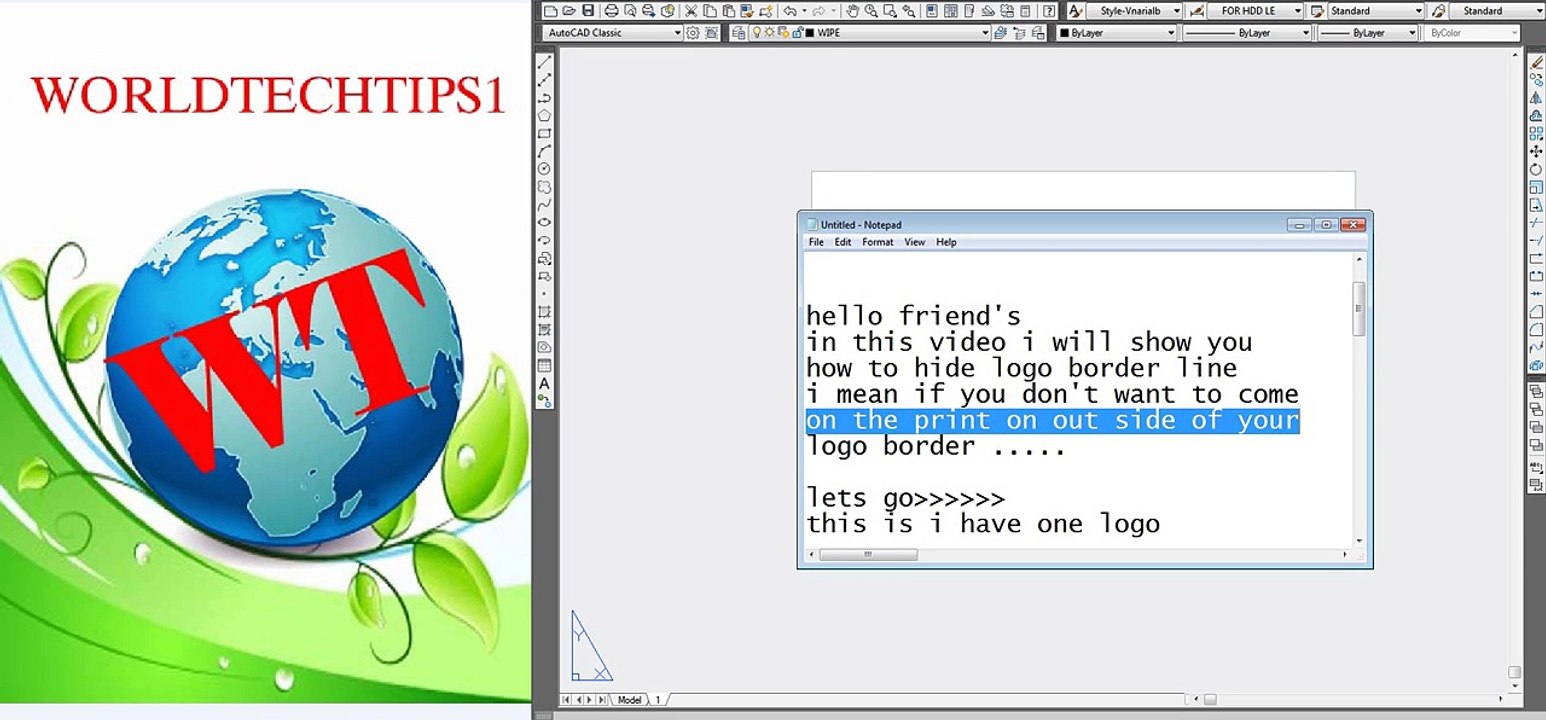Select the Spline draw tool

point(545,205)
